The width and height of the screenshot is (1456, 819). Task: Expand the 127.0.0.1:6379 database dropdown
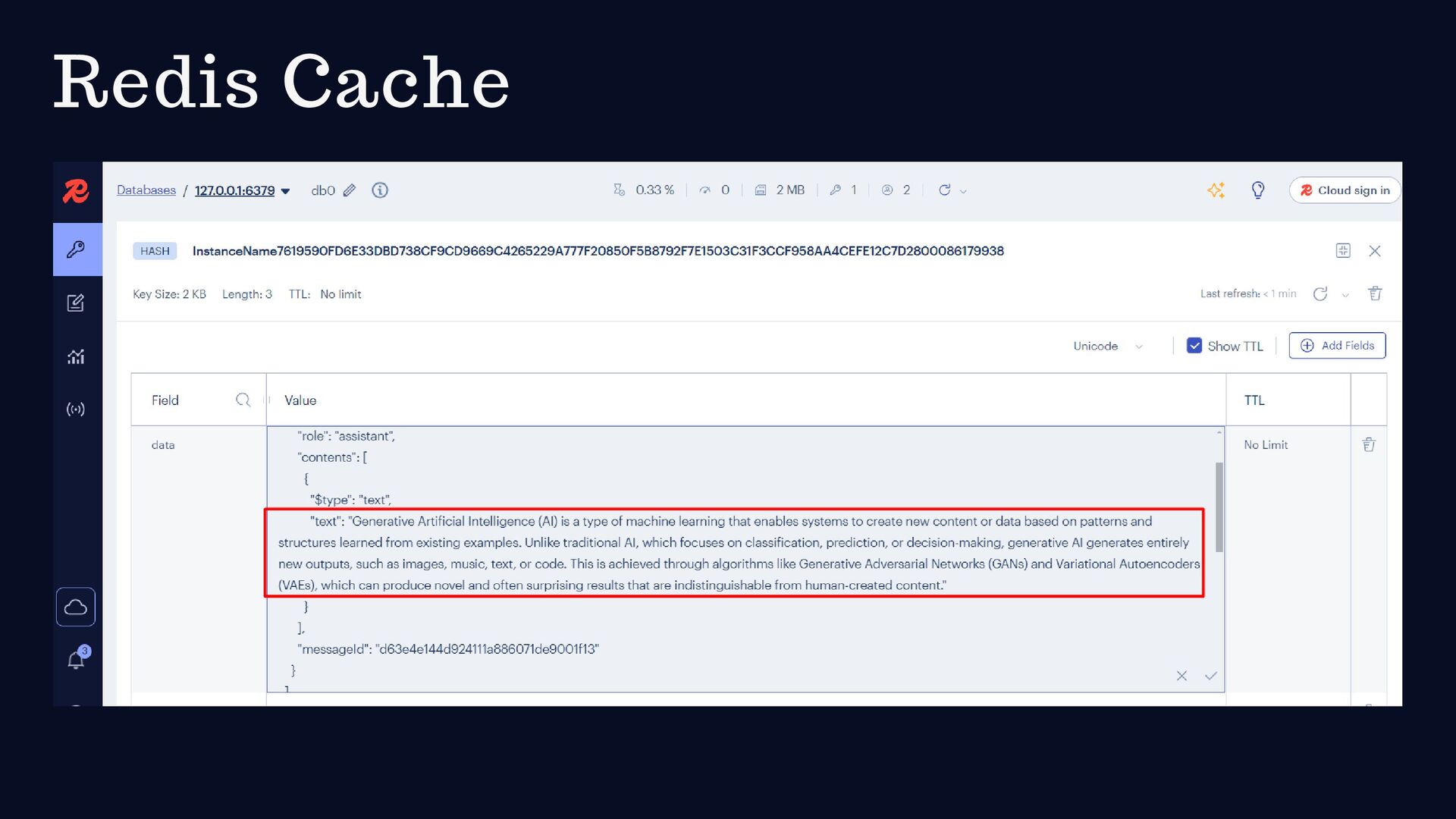click(x=286, y=191)
